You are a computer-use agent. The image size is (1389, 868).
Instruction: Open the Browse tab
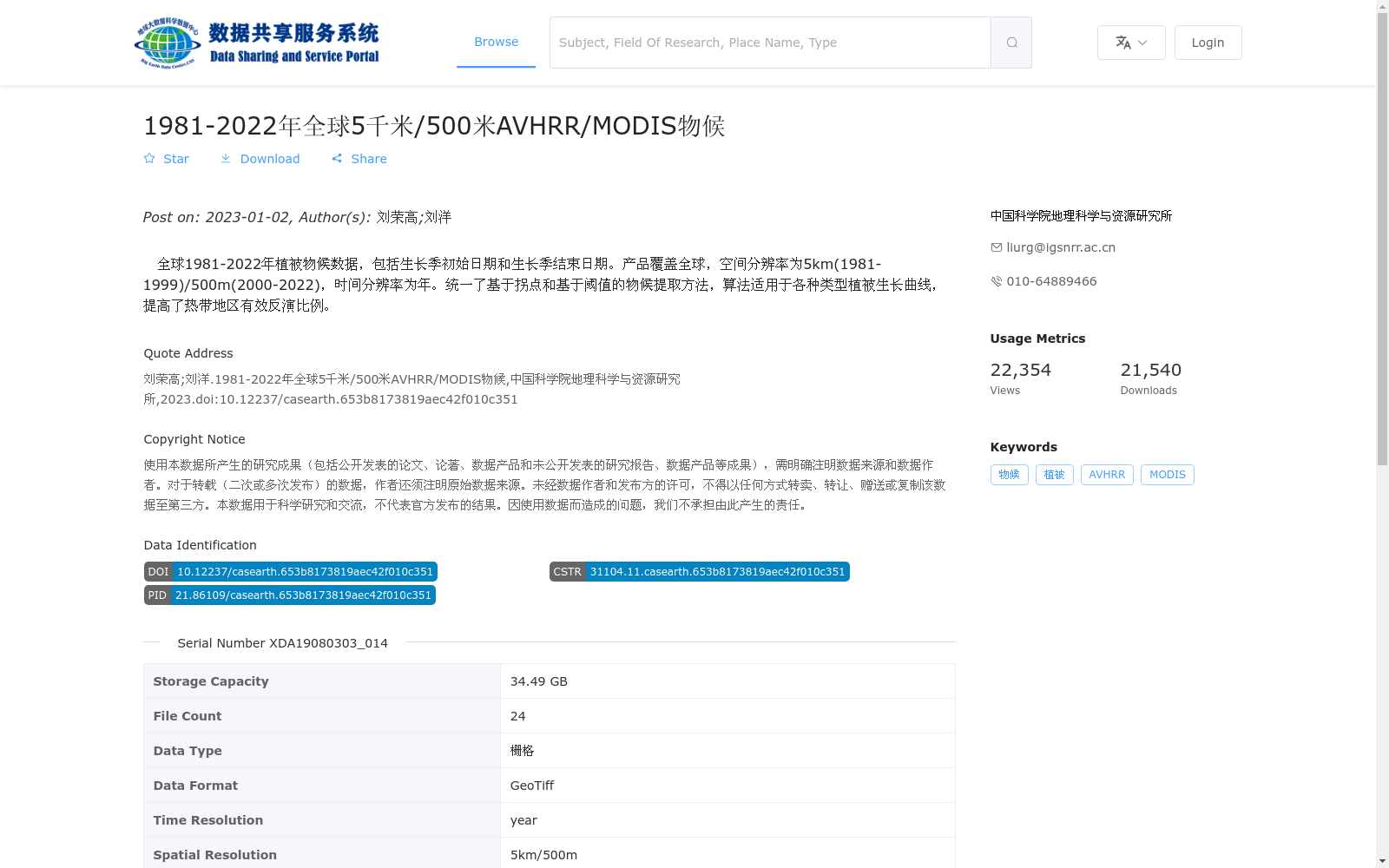[496, 42]
